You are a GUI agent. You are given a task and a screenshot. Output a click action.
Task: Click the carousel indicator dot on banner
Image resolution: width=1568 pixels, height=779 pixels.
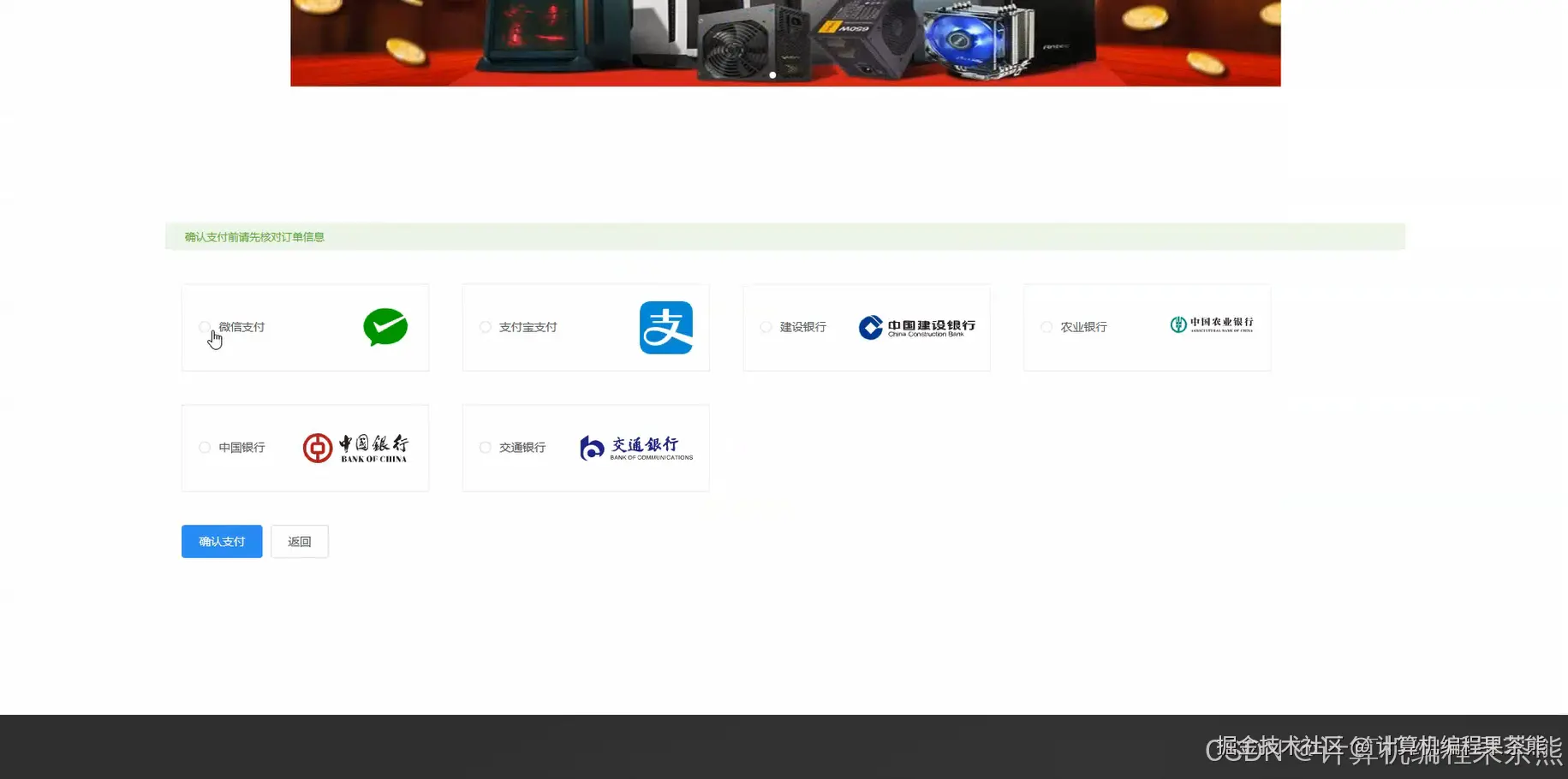772,75
